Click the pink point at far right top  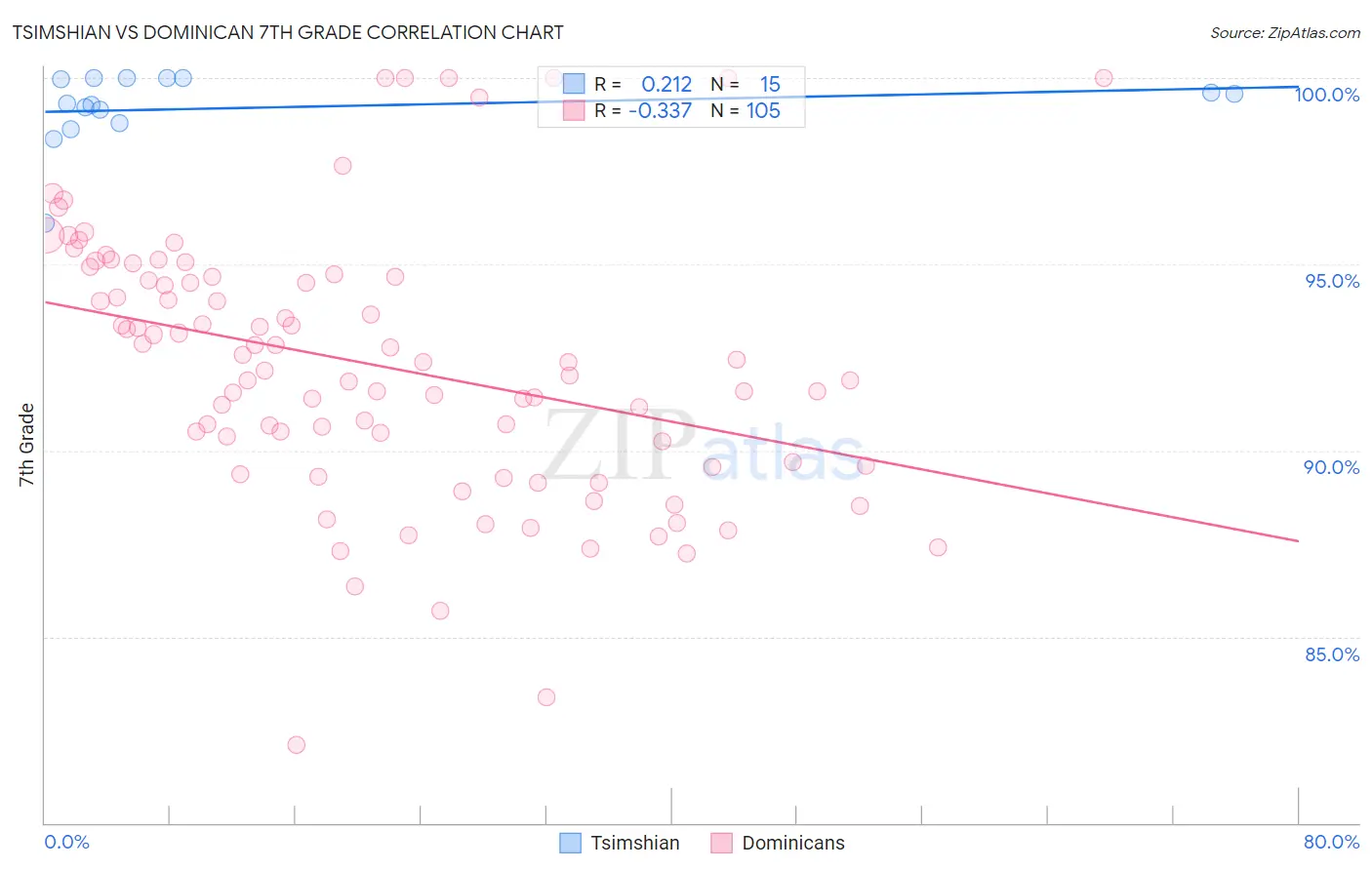tap(1104, 78)
